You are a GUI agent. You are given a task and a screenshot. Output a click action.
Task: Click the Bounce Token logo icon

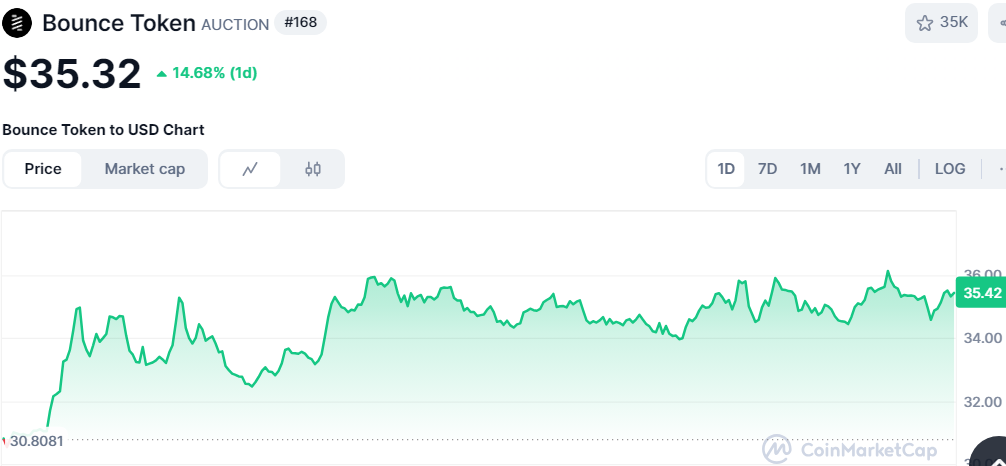(x=17, y=24)
